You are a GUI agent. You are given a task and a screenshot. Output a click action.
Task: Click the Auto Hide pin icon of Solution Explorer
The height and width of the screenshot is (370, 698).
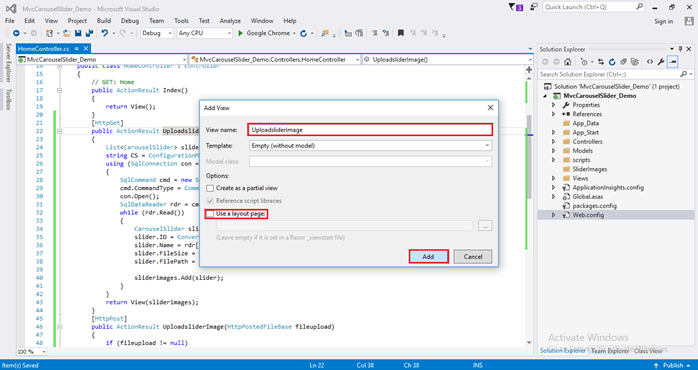click(680, 49)
